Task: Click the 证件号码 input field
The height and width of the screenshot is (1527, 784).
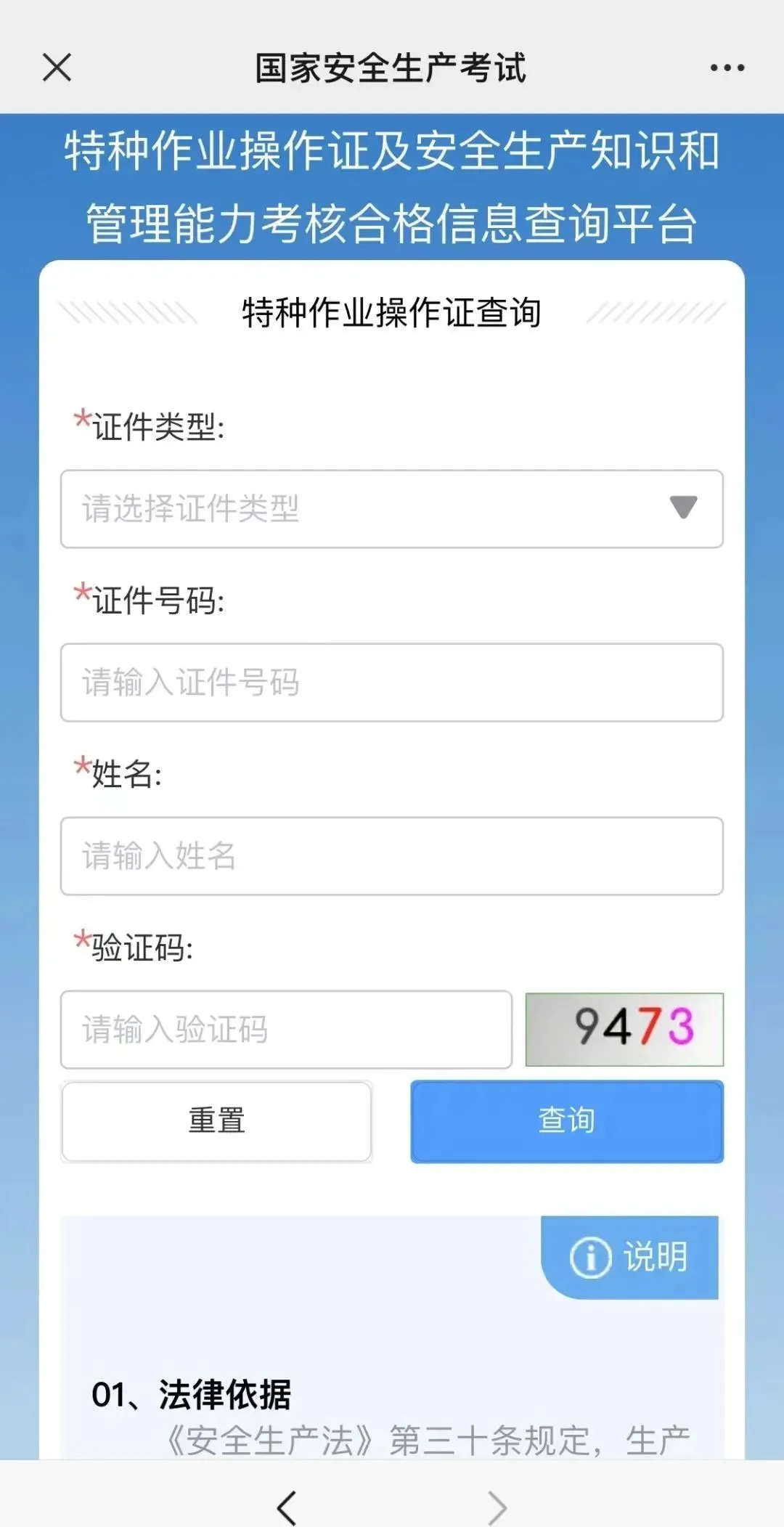Action: pyautogui.click(x=391, y=683)
